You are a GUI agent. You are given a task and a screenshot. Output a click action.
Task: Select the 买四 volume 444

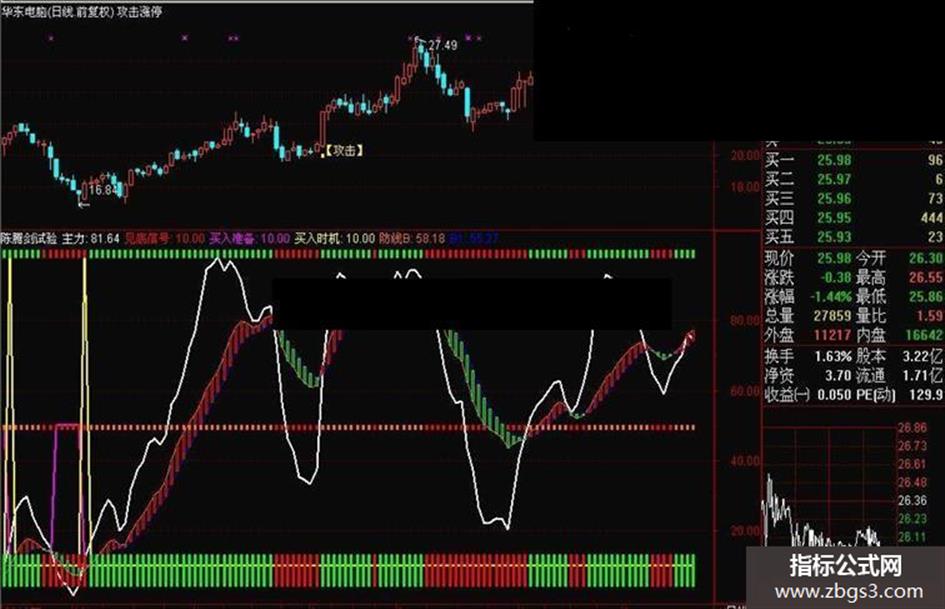(932, 218)
